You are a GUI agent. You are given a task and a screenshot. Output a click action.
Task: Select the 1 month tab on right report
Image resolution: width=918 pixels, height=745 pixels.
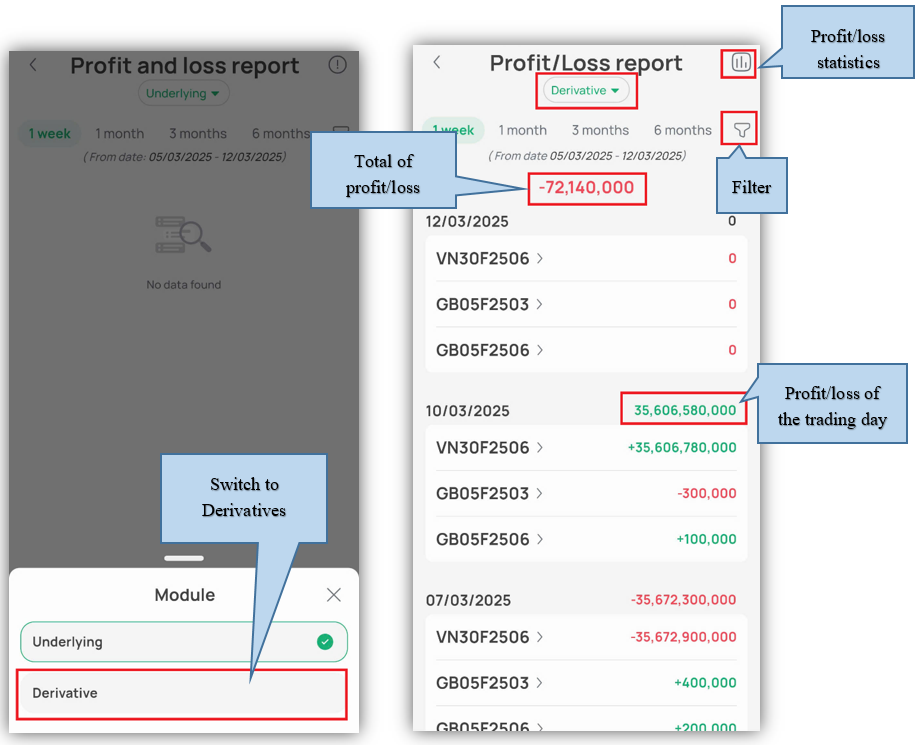click(522, 130)
